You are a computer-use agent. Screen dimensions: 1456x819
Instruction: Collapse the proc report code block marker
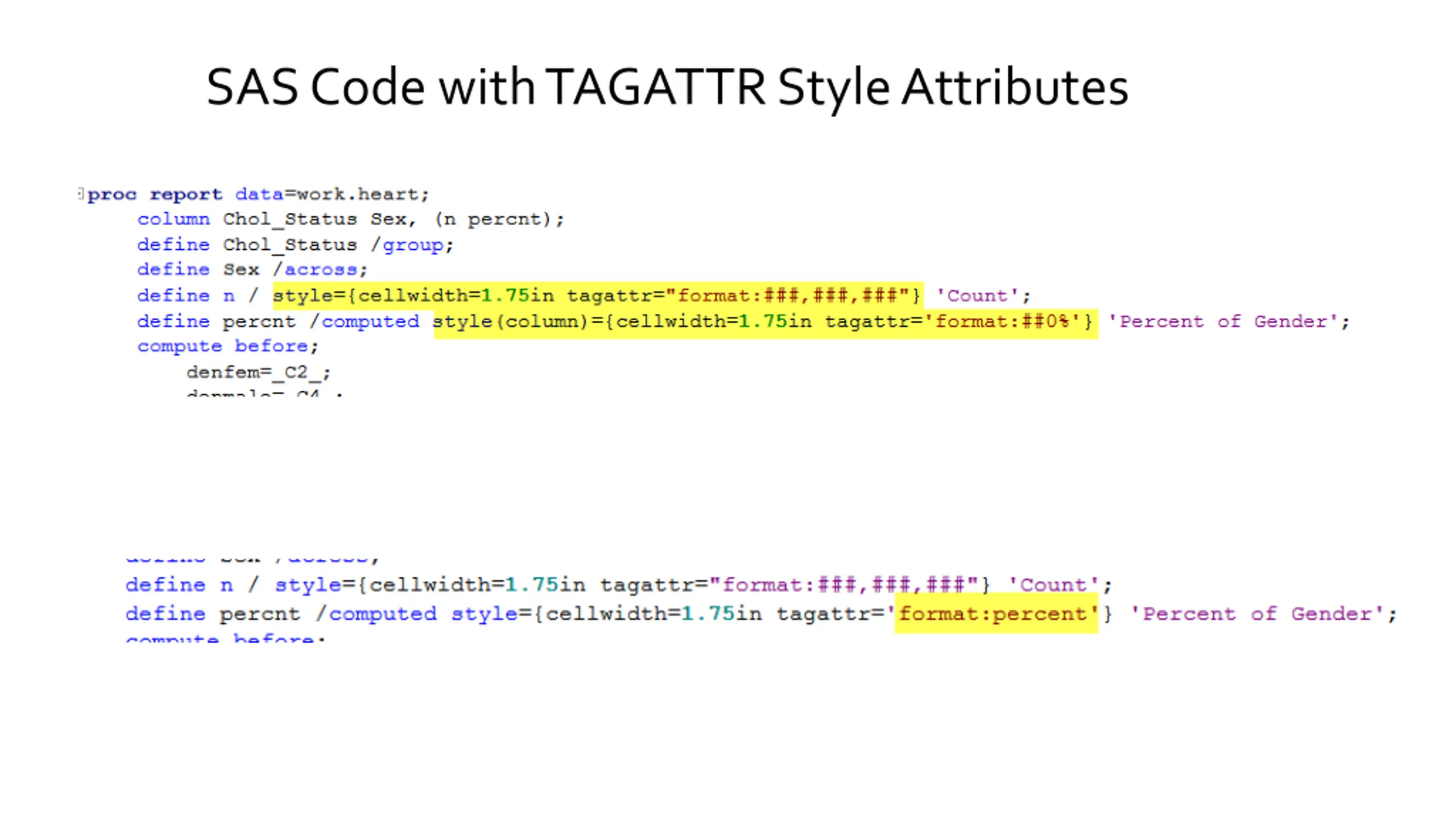(81, 194)
